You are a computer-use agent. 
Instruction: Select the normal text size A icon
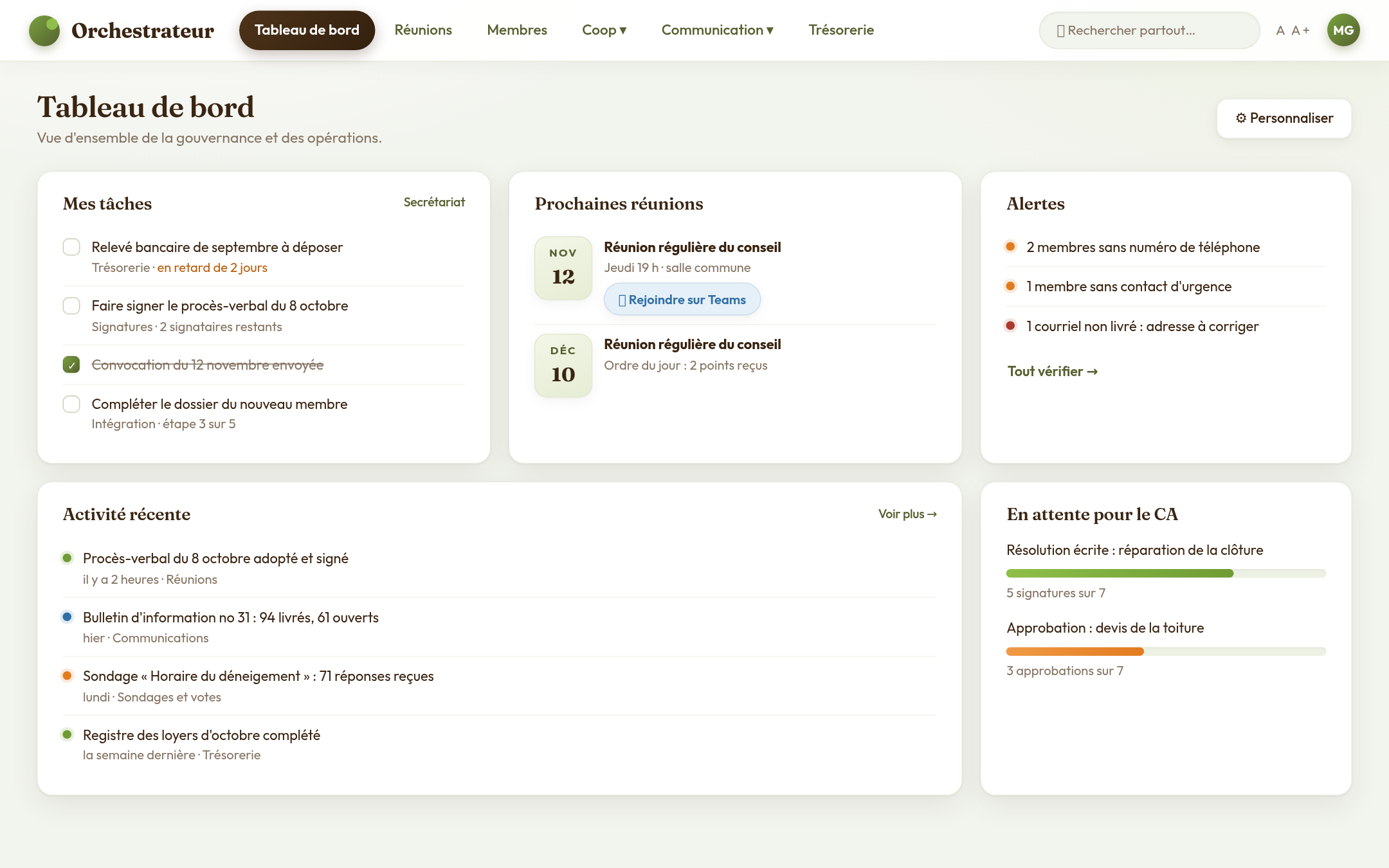1280,30
